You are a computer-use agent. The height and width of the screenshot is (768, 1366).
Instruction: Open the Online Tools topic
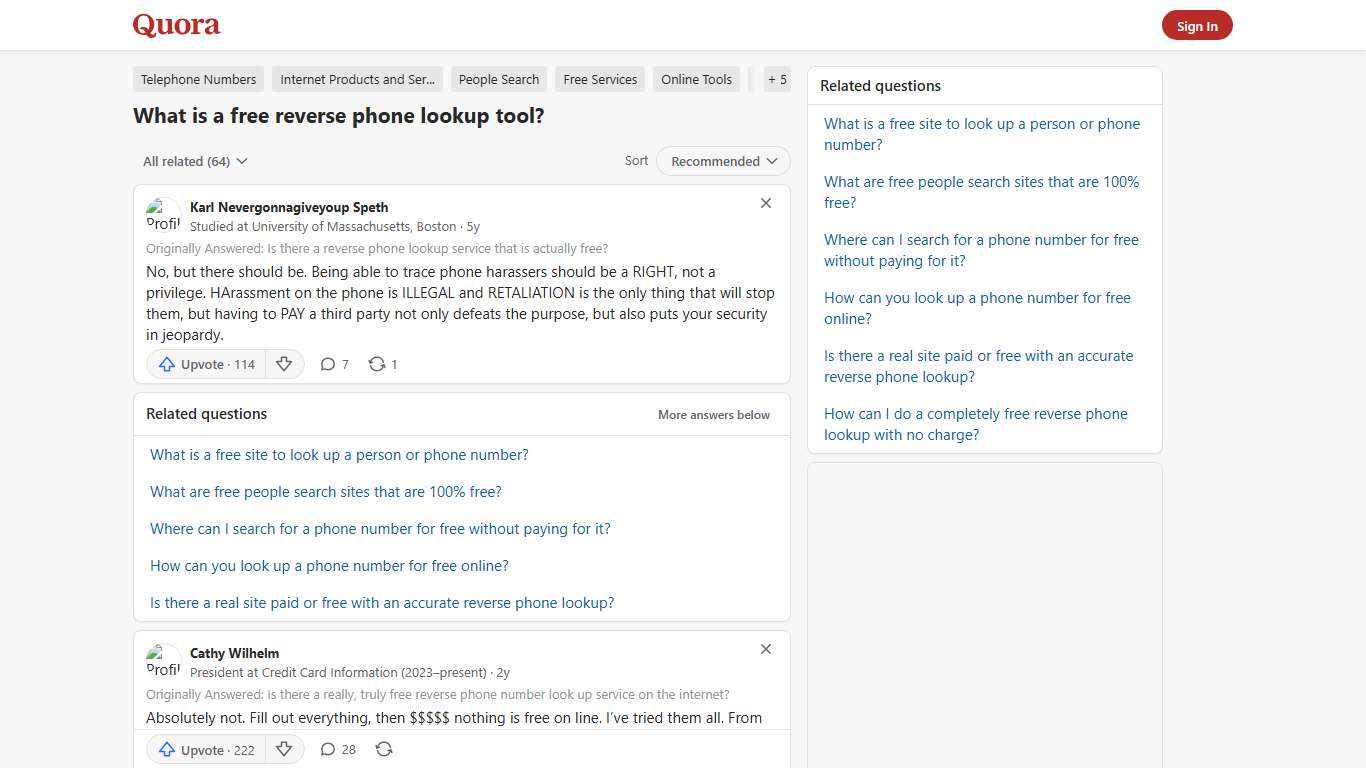click(696, 79)
